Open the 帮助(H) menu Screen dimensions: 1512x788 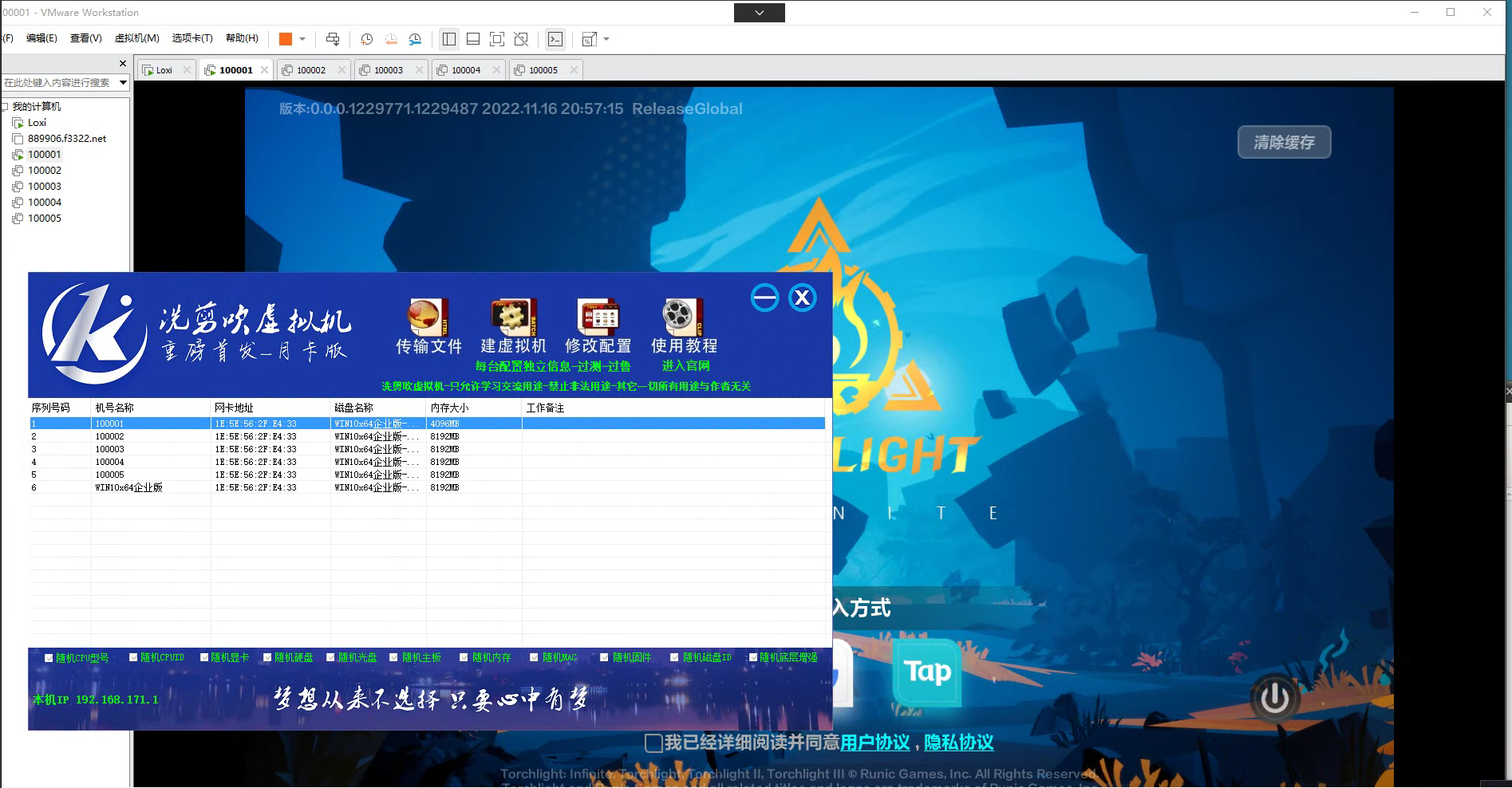pyautogui.click(x=242, y=38)
